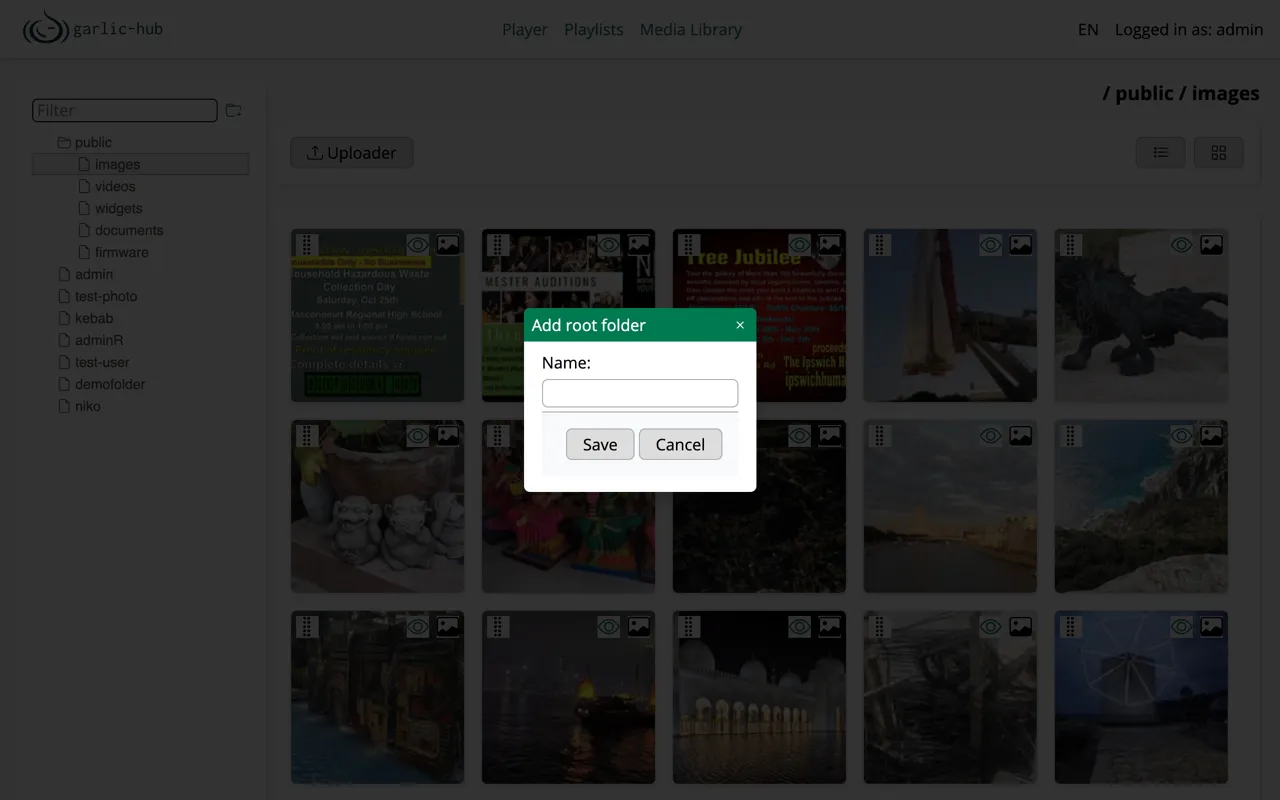Save the new root folder
The height and width of the screenshot is (800, 1280).
600,444
